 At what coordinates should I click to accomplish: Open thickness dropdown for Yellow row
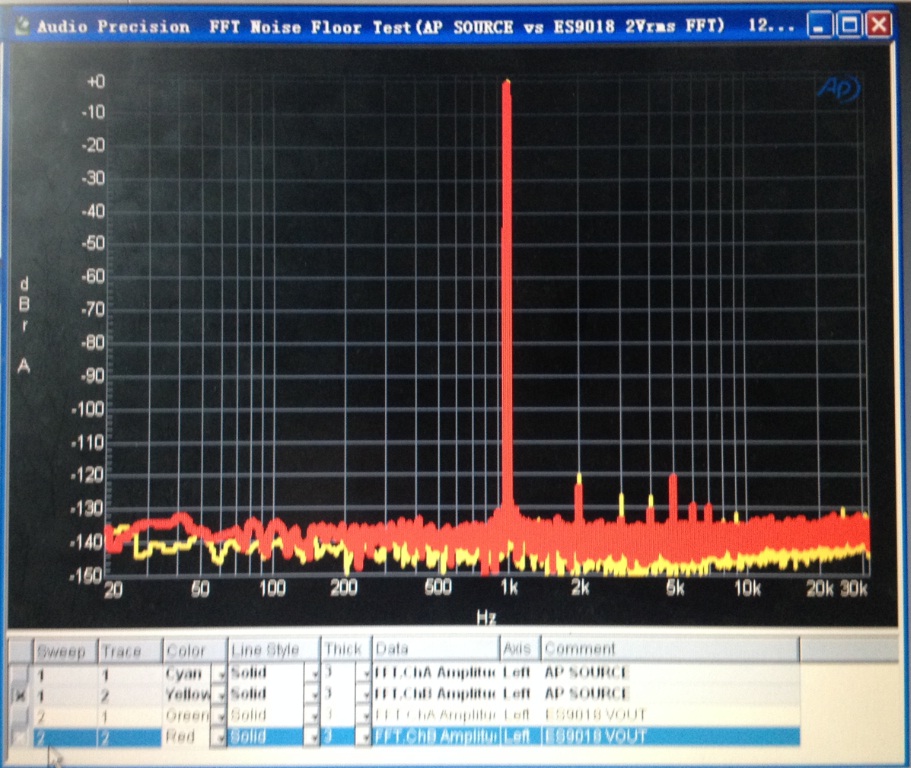[x=364, y=695]
